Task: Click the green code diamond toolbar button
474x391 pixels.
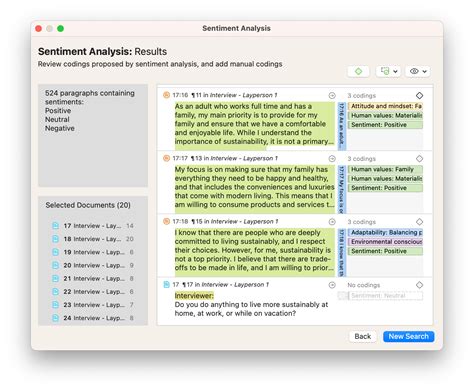Action: pyautogui.click(x=358, y=71)
